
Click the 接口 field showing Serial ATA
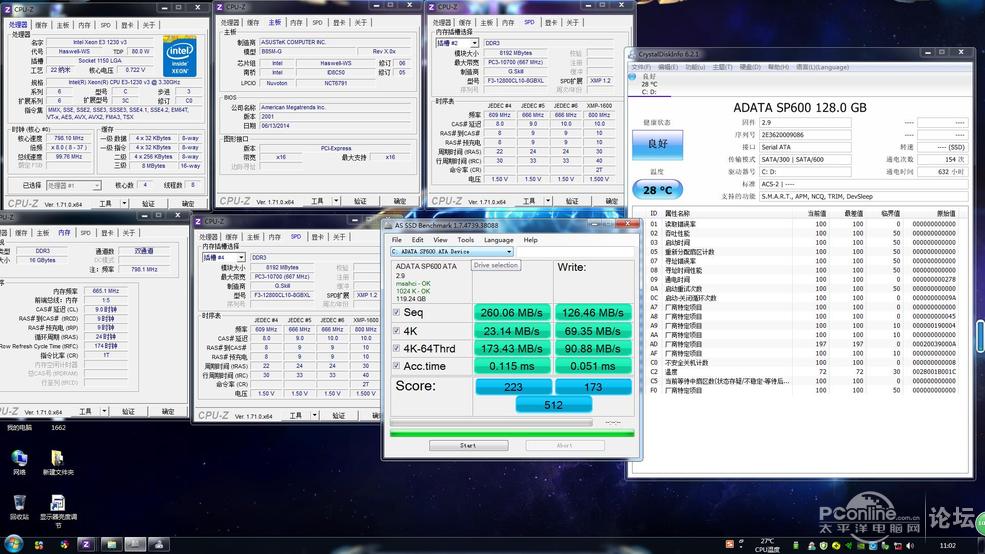coord(805,147)
